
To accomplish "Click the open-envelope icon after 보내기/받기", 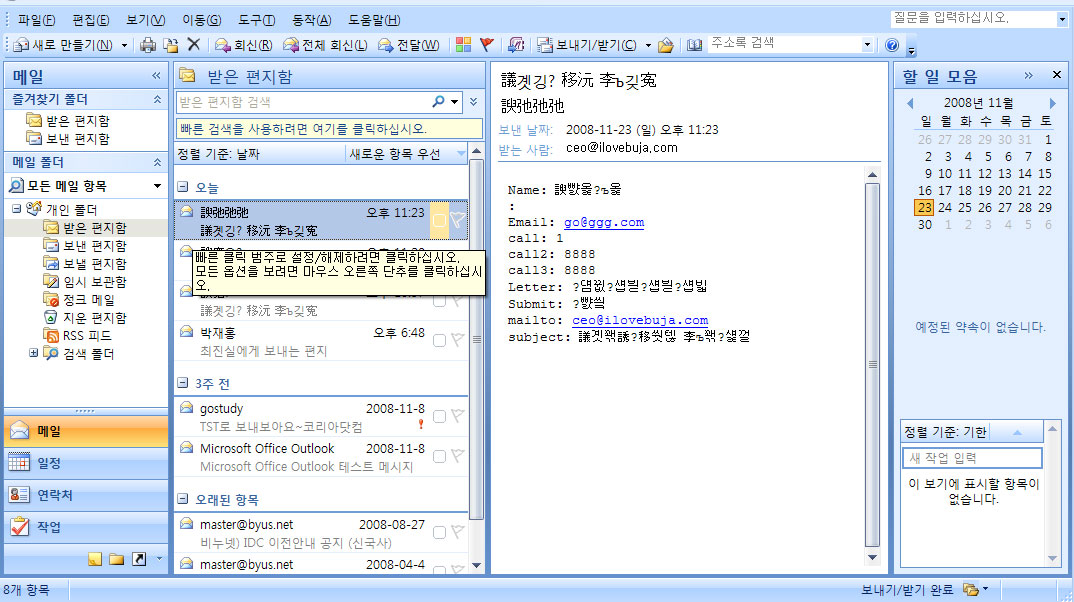I will pos(665,45).
